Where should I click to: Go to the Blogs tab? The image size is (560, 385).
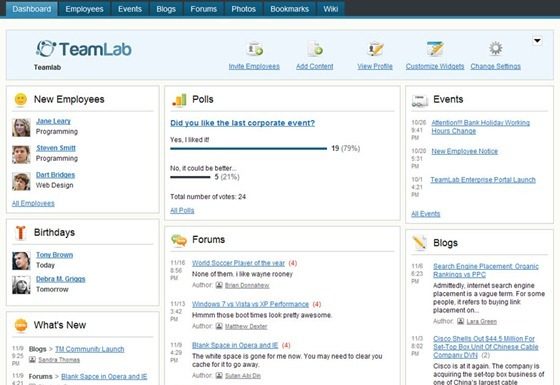point(166,9)
